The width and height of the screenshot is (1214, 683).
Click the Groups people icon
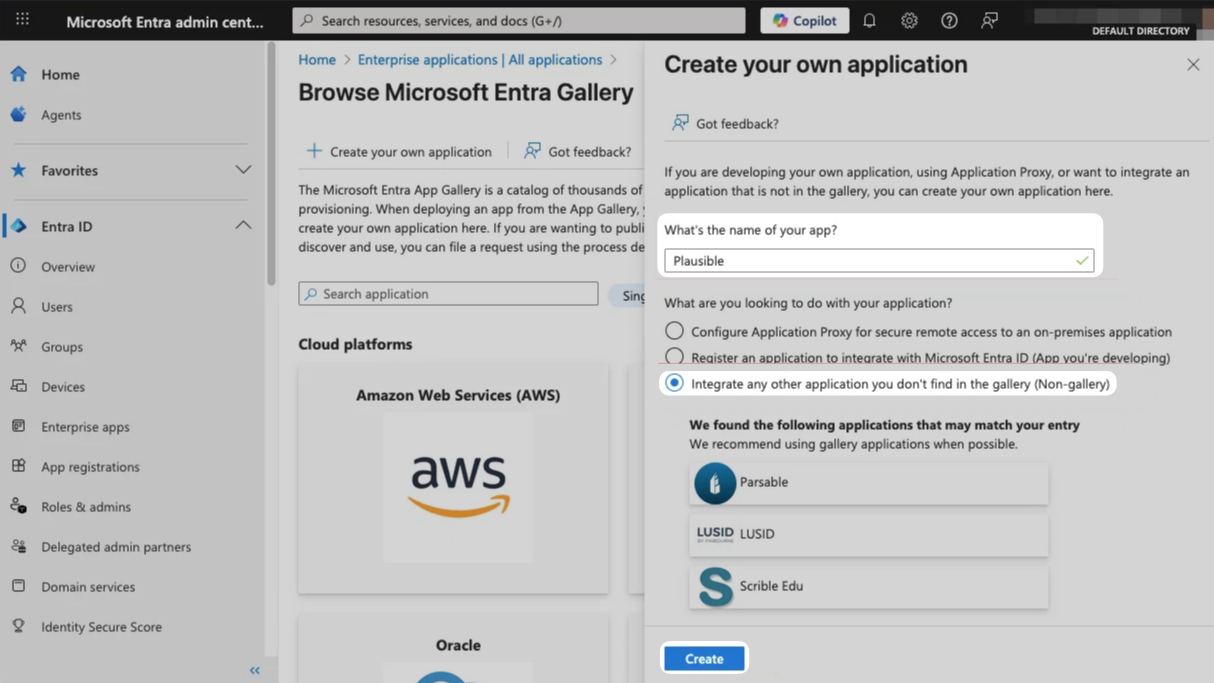tap(18, 346)
